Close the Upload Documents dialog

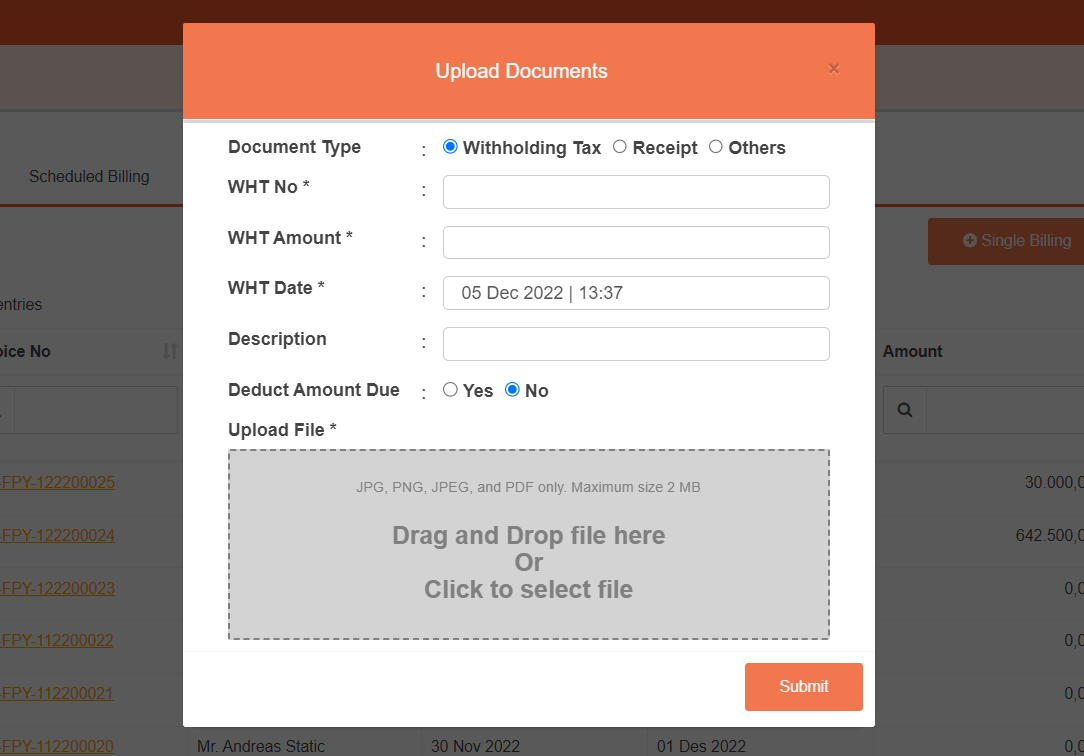833,69
